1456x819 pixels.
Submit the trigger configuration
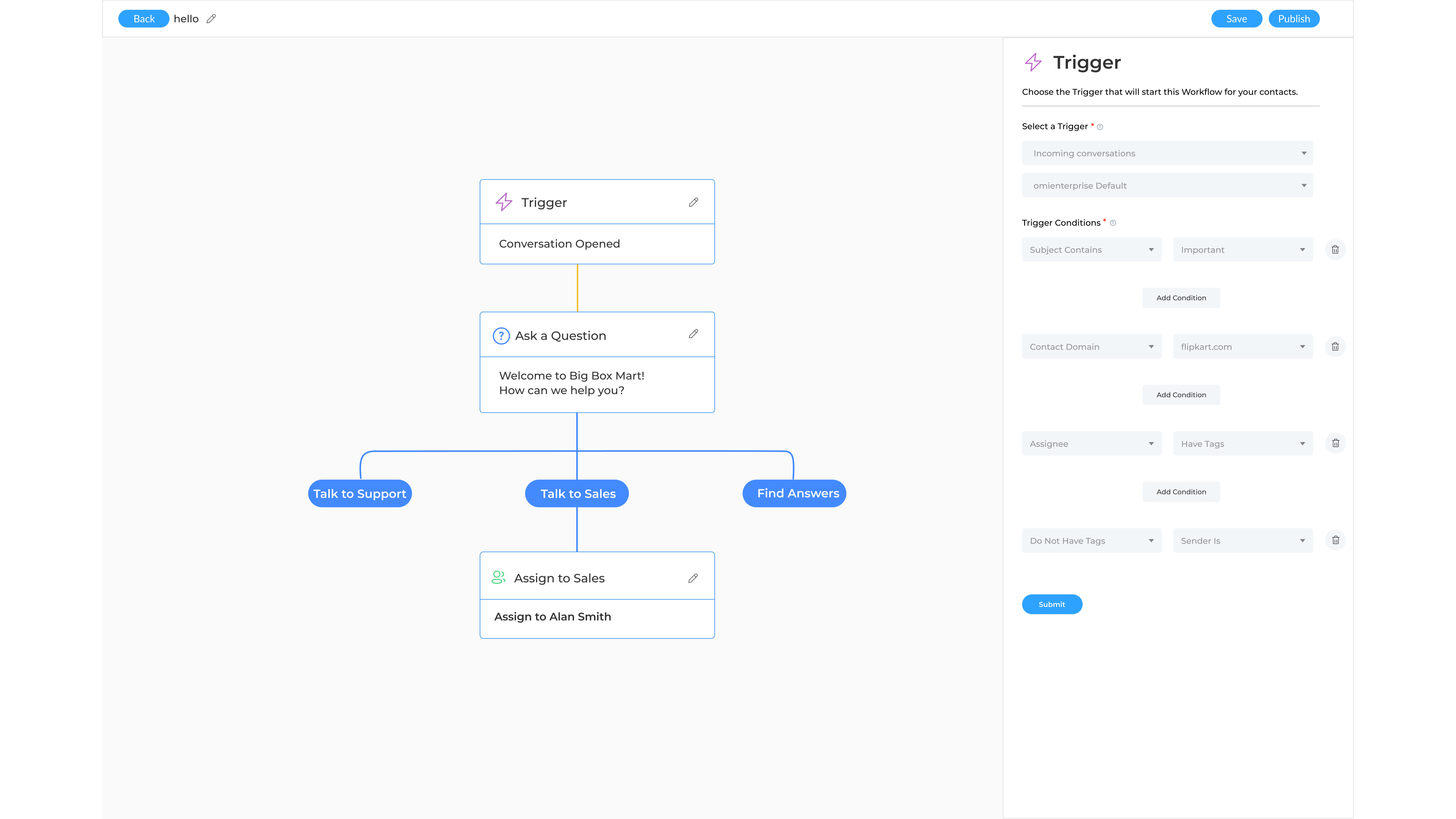coord(1052,604)
